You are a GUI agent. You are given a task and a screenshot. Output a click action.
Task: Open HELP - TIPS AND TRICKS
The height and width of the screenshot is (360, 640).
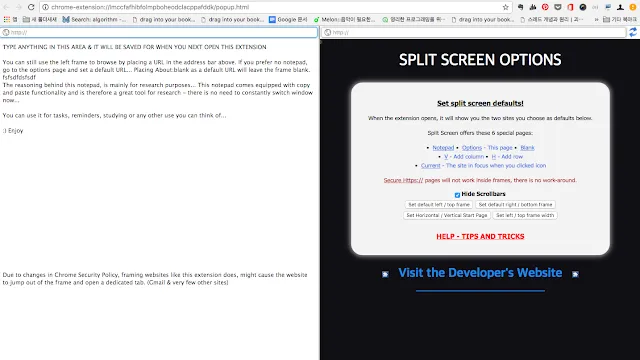pyautogui.click(x=480, y=236)
